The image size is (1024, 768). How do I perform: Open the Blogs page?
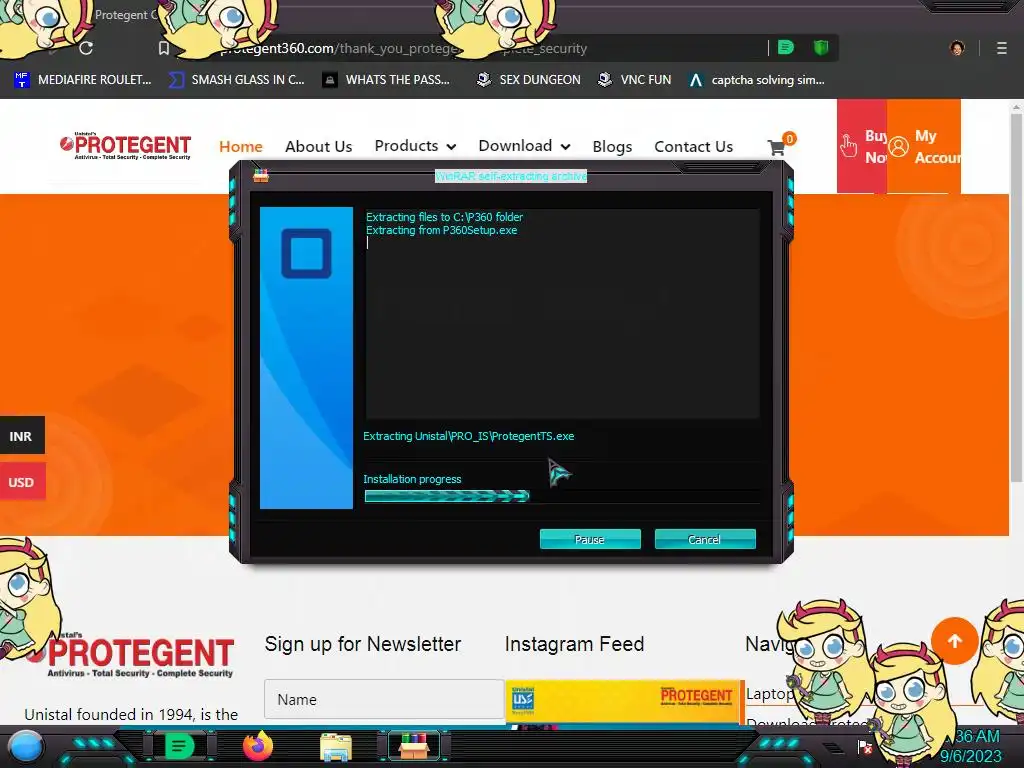[x=612, y=146]
